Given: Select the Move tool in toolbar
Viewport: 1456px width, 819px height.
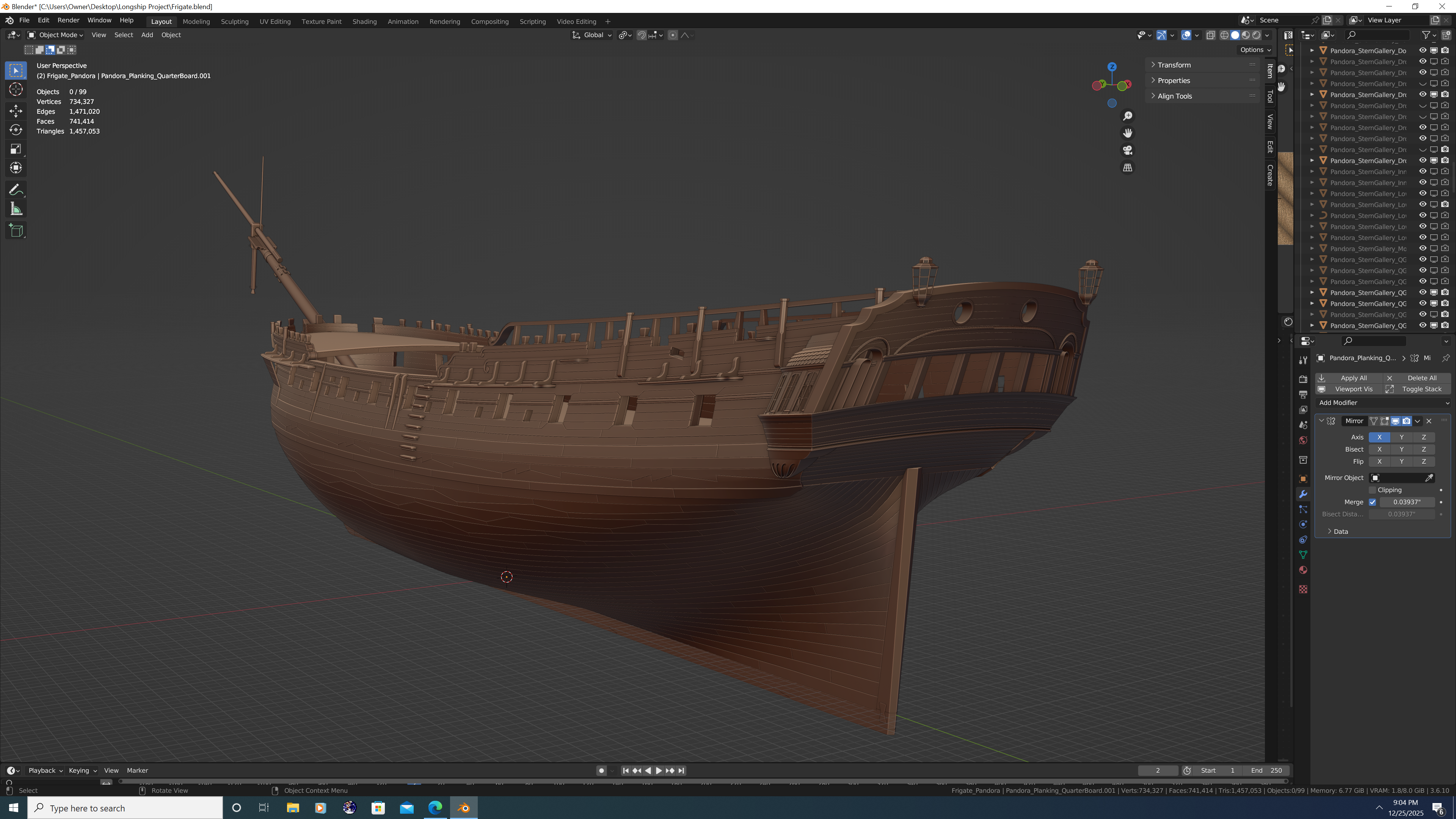Looking at the screenshot, I should click(16, 110).
